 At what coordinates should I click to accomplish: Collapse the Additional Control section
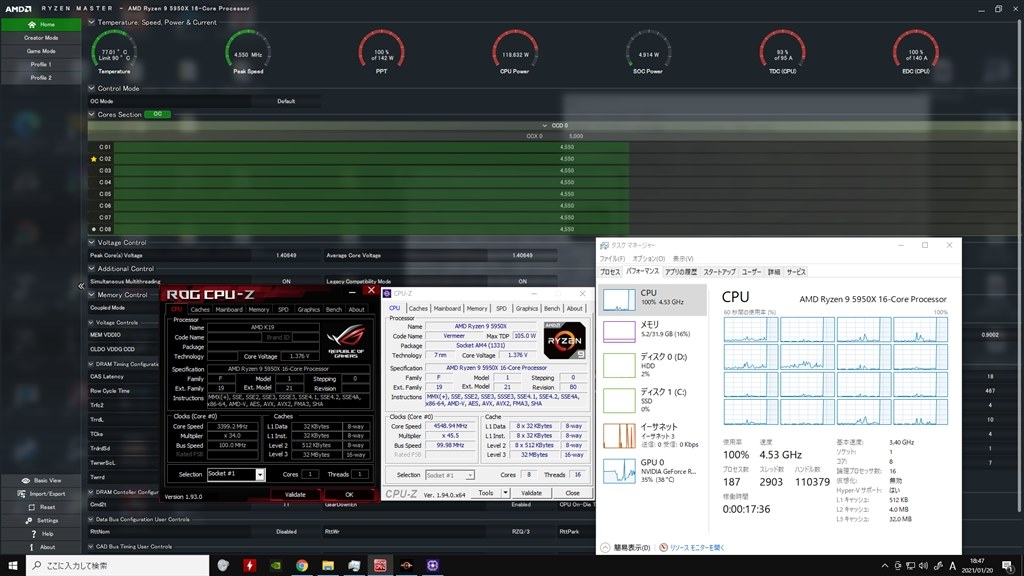pos(91,268)
